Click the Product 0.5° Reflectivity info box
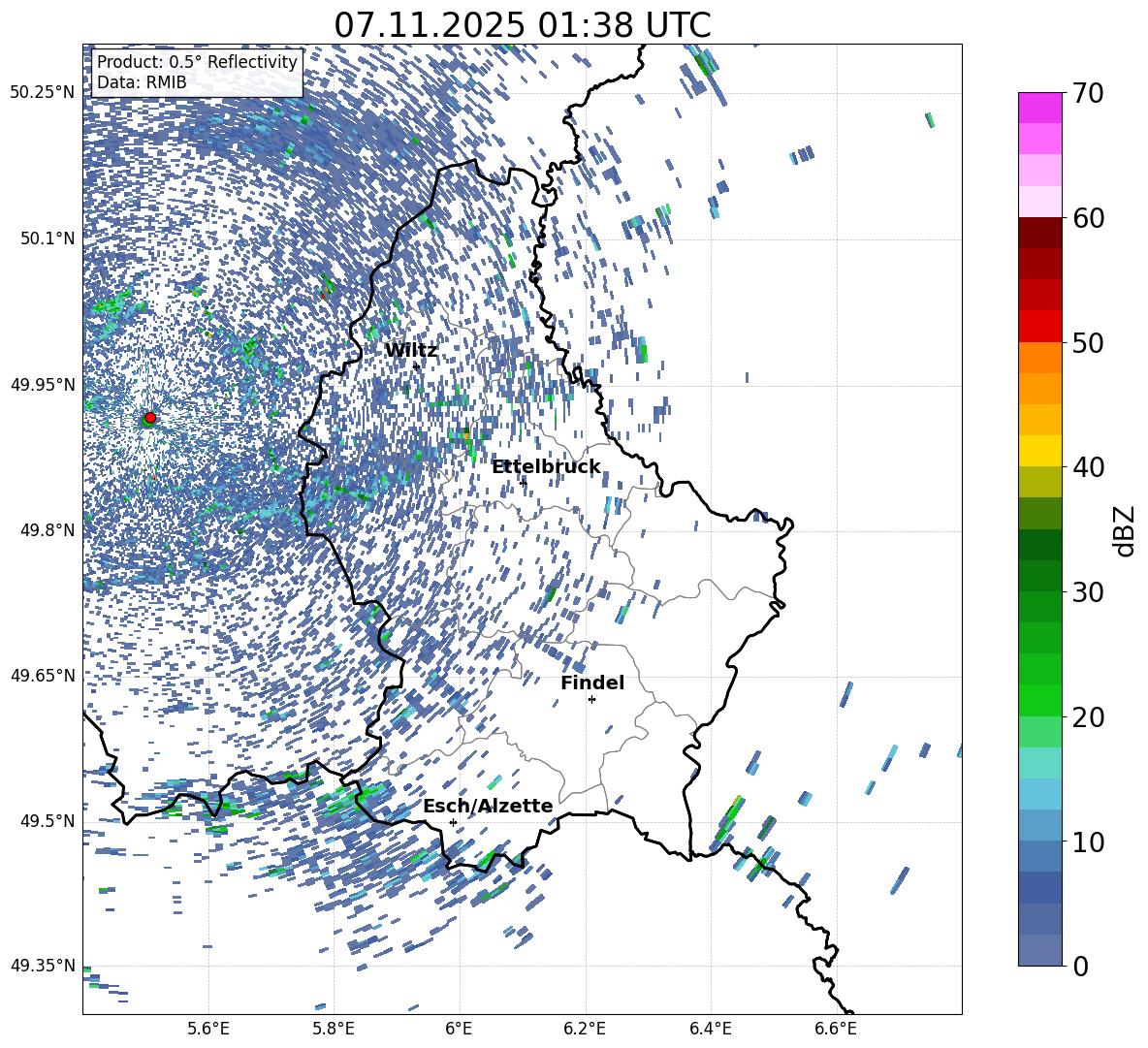The width and height of the screenshot is (1148, 1048). coord(197,73)
